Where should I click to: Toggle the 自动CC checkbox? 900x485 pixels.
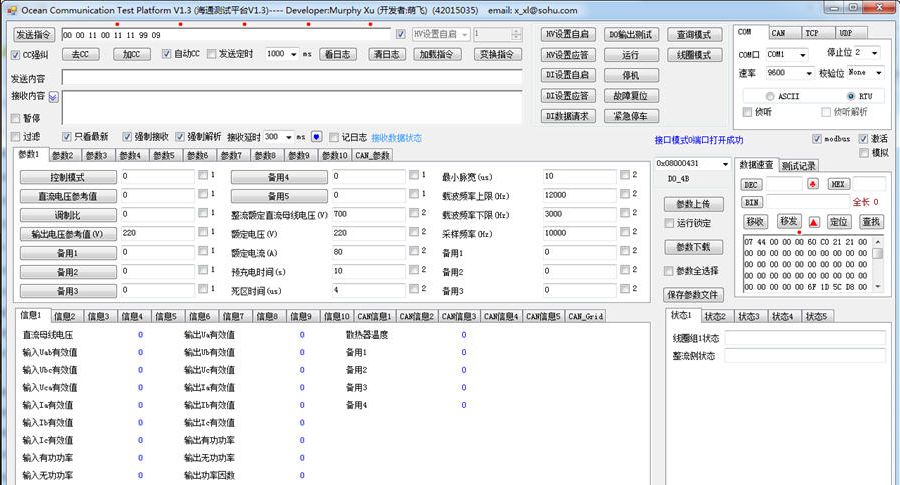coord(166,53)
